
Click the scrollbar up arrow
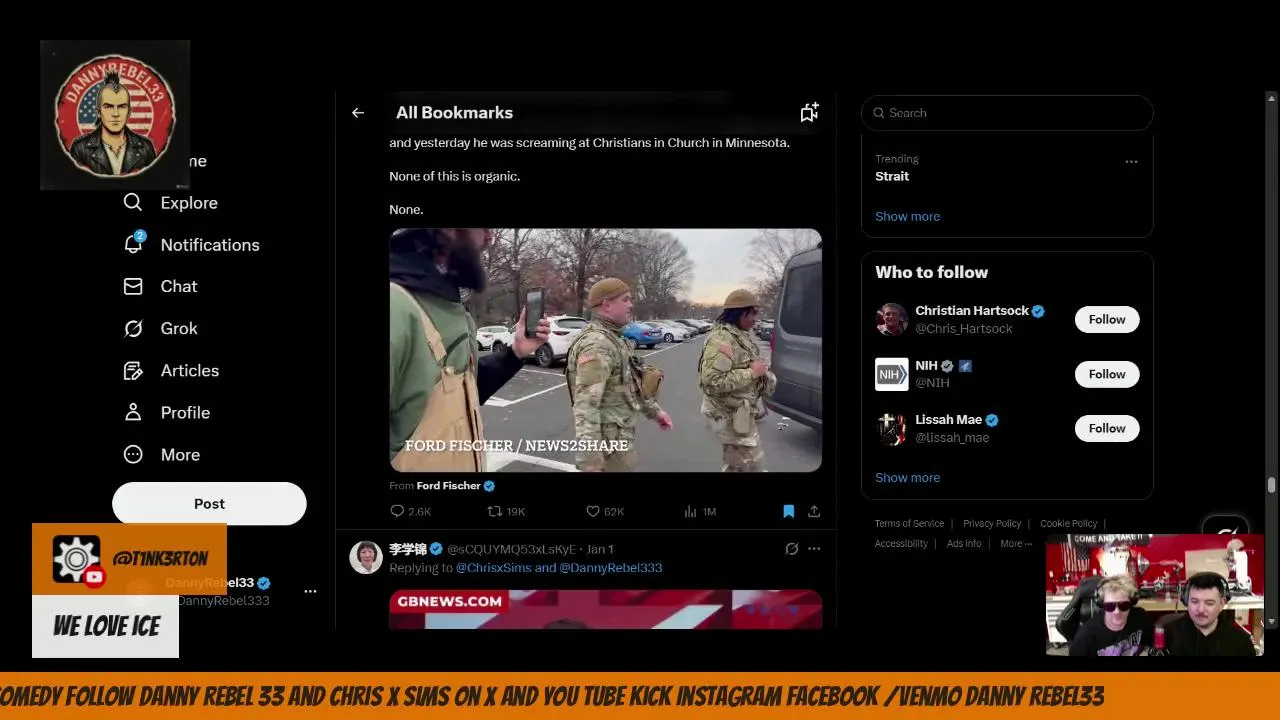coord(1271,98)
